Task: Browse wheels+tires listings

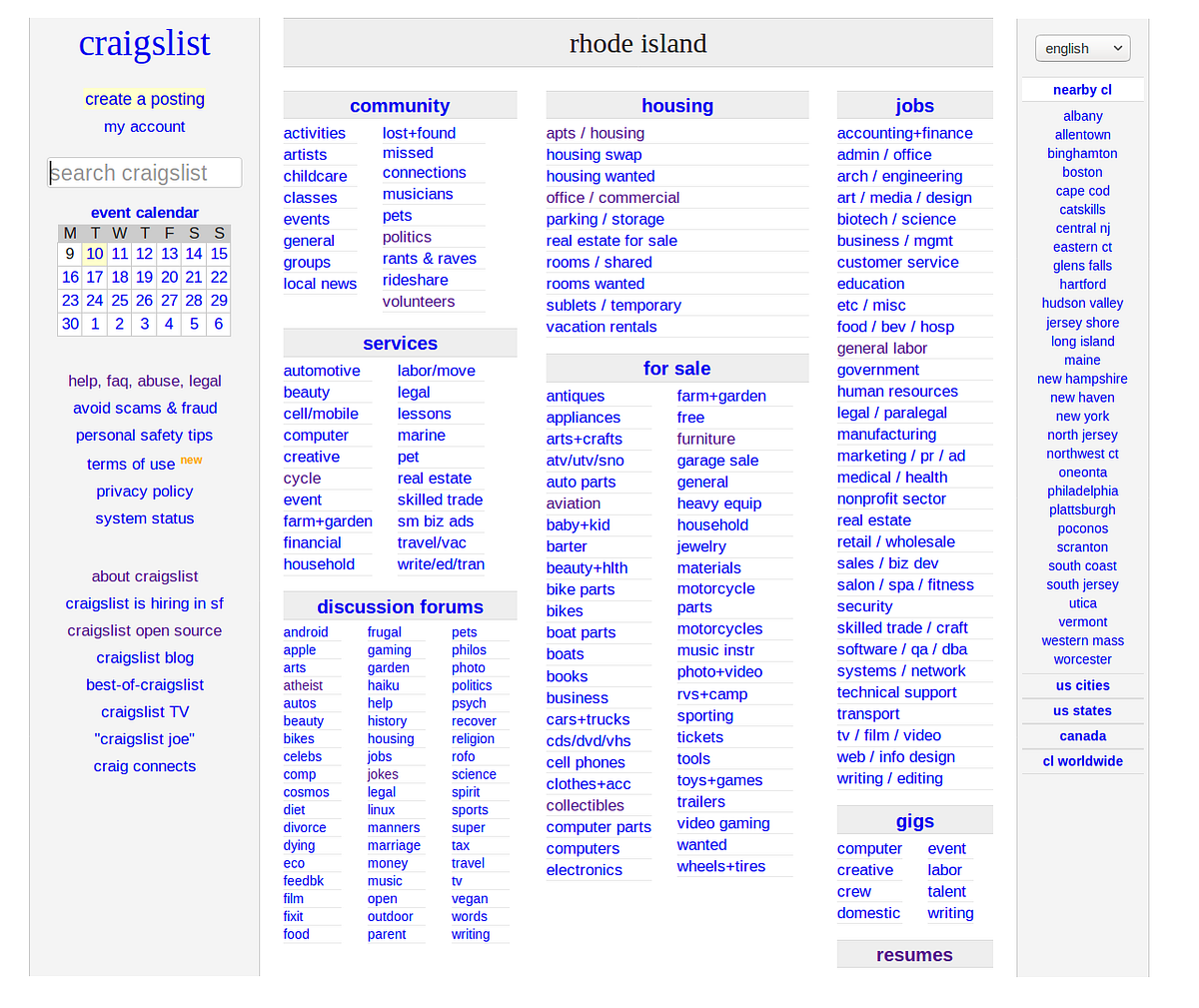Action: [x=721, y=866]
